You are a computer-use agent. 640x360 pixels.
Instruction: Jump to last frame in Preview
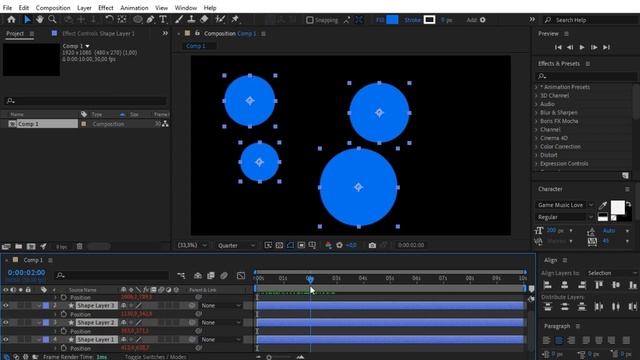pos(607,47)
